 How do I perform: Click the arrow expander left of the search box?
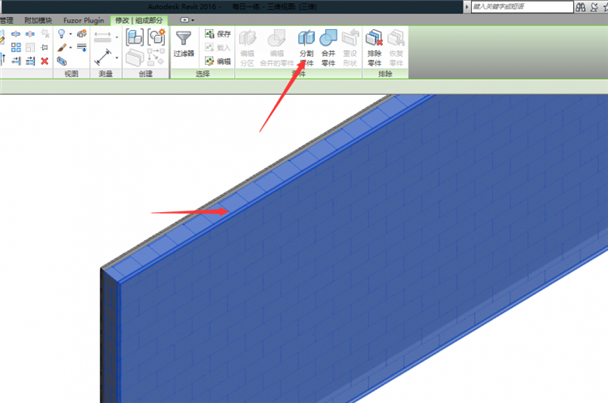tap(466, 7)
